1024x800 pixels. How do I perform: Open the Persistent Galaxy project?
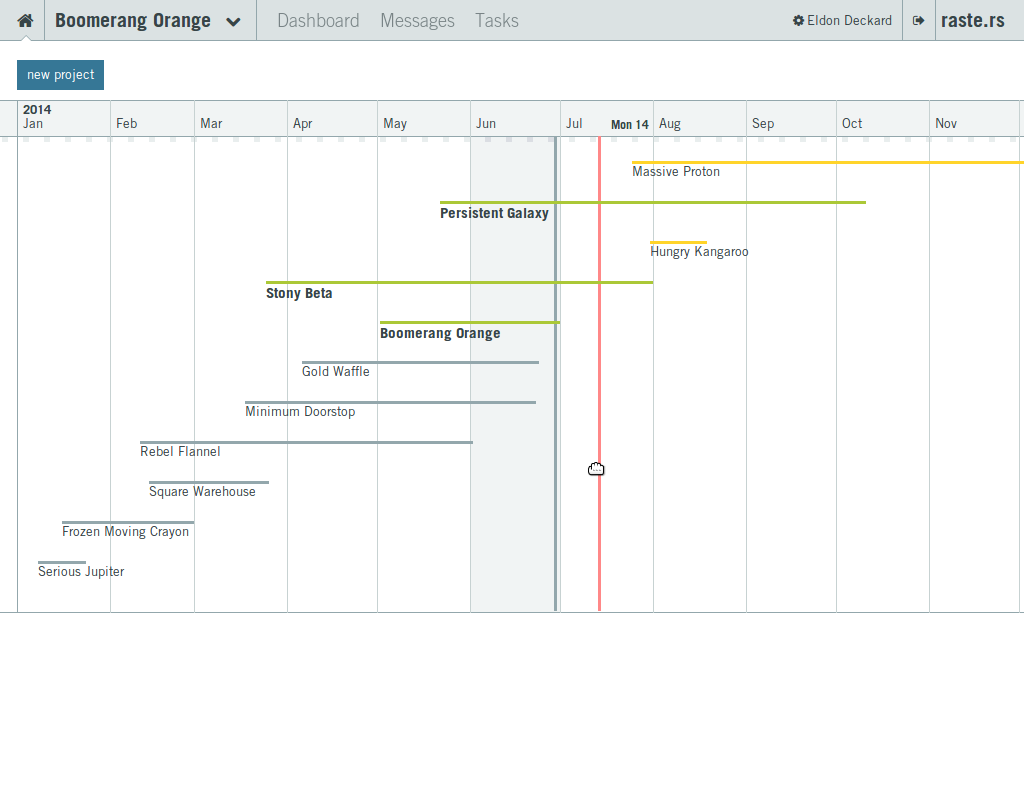(494, 213)
